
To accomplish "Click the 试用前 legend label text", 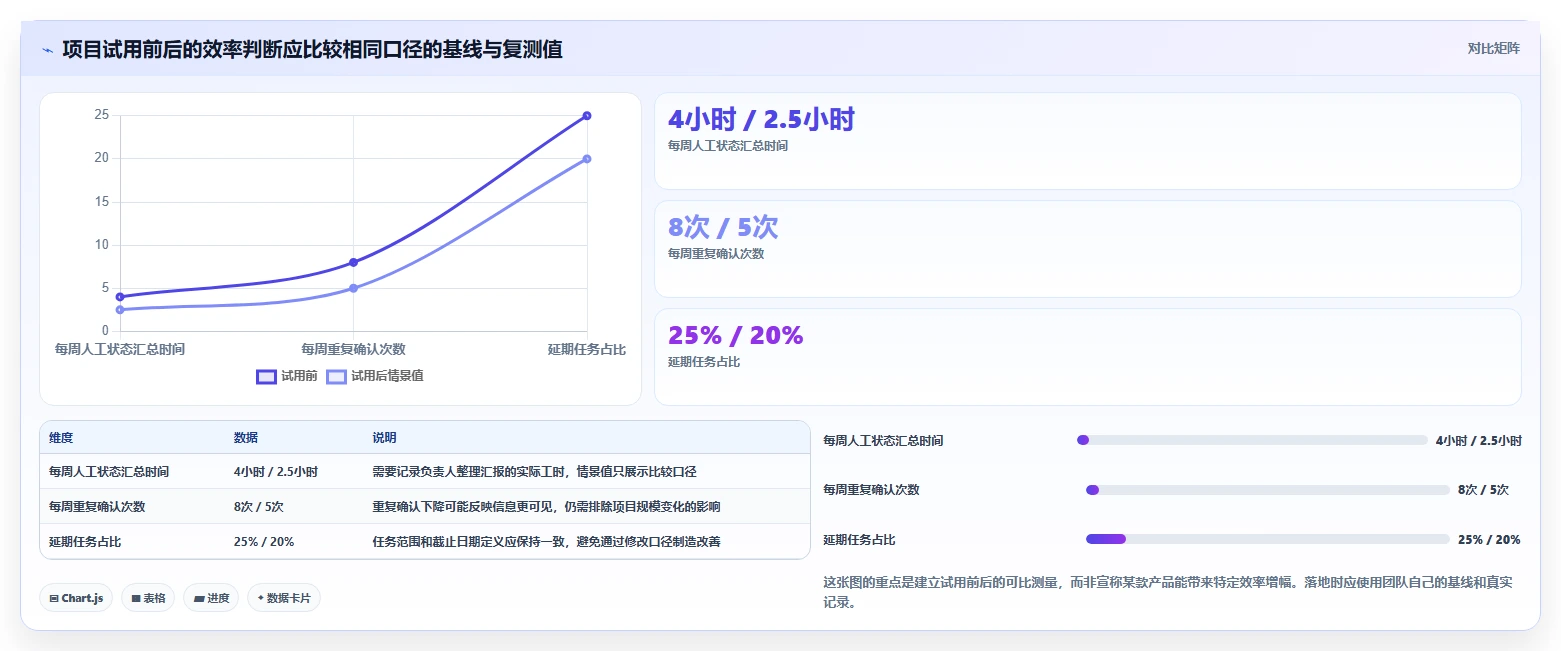I will pos(299,377).
